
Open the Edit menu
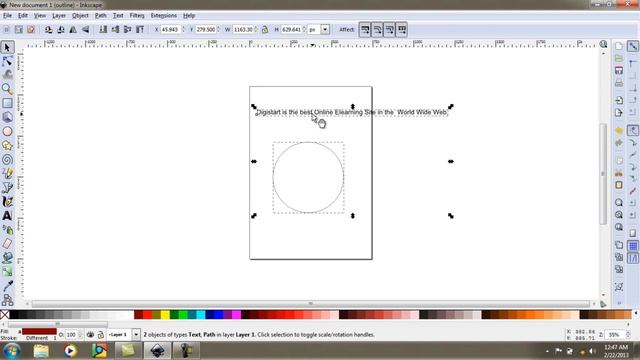tap(23, 16)
